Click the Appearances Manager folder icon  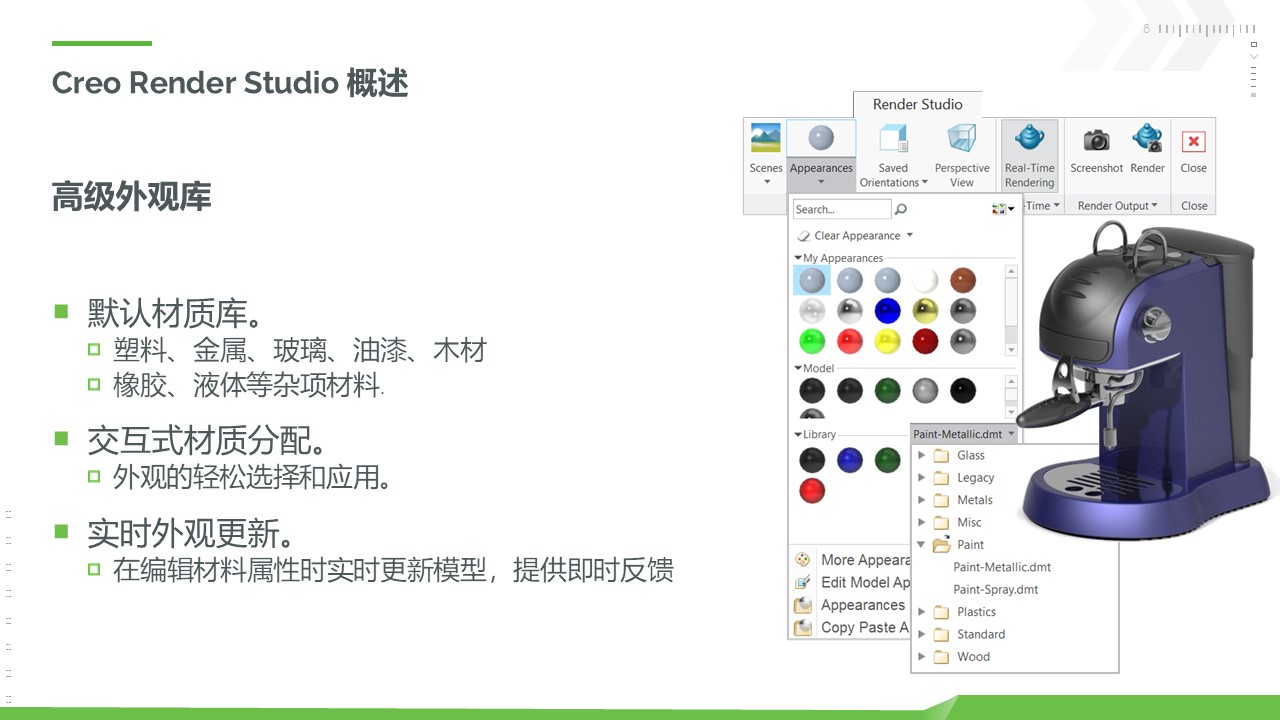[x=802, y=605]
